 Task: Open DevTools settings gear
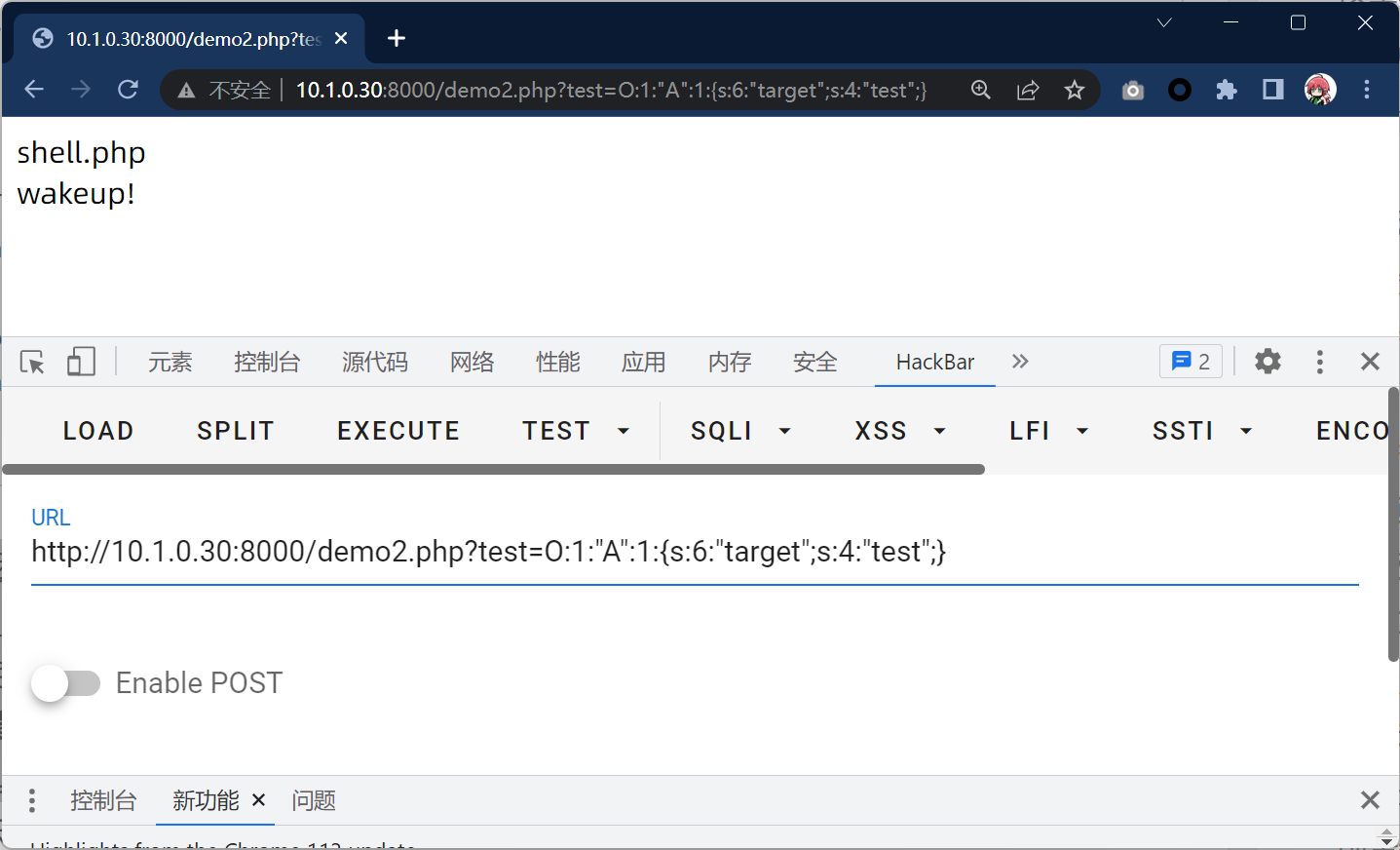[1268, 362]
